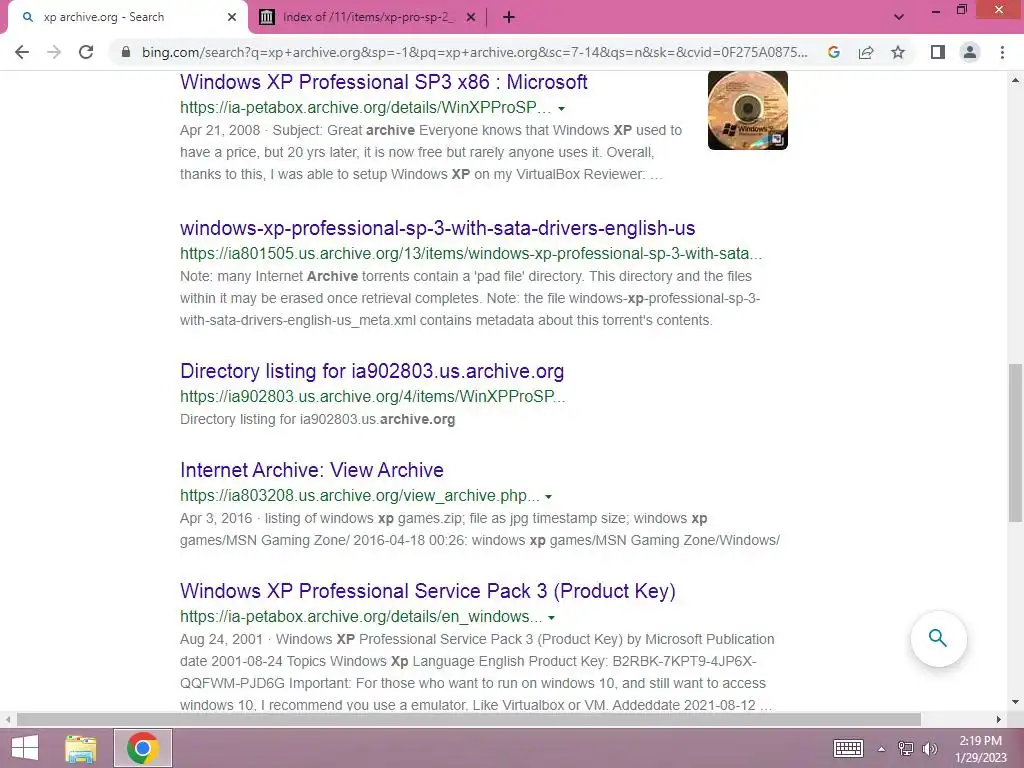
Task: Open Chrome three-dot menu
Action: click(x=1002, y=52)
